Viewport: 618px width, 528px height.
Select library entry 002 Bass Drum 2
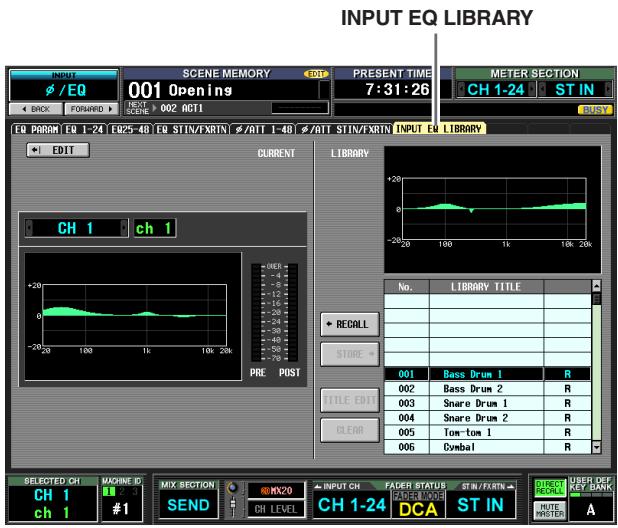(x=488, y=389)
